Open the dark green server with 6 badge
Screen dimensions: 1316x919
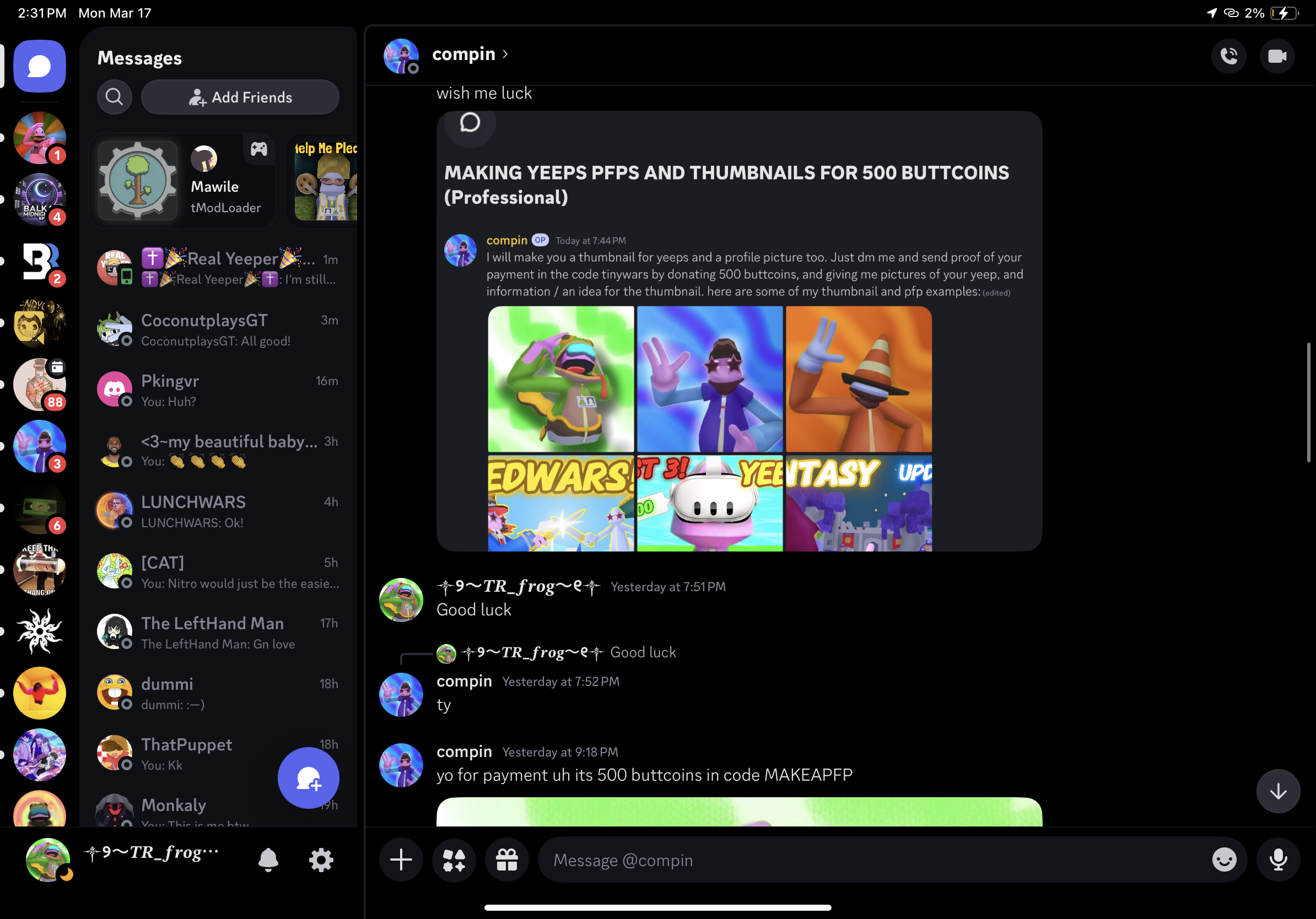click(40, 508)
